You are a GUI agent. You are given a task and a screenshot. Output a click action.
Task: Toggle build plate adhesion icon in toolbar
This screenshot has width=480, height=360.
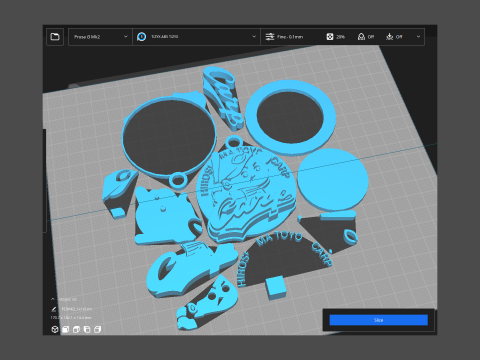tap(390, 37)
